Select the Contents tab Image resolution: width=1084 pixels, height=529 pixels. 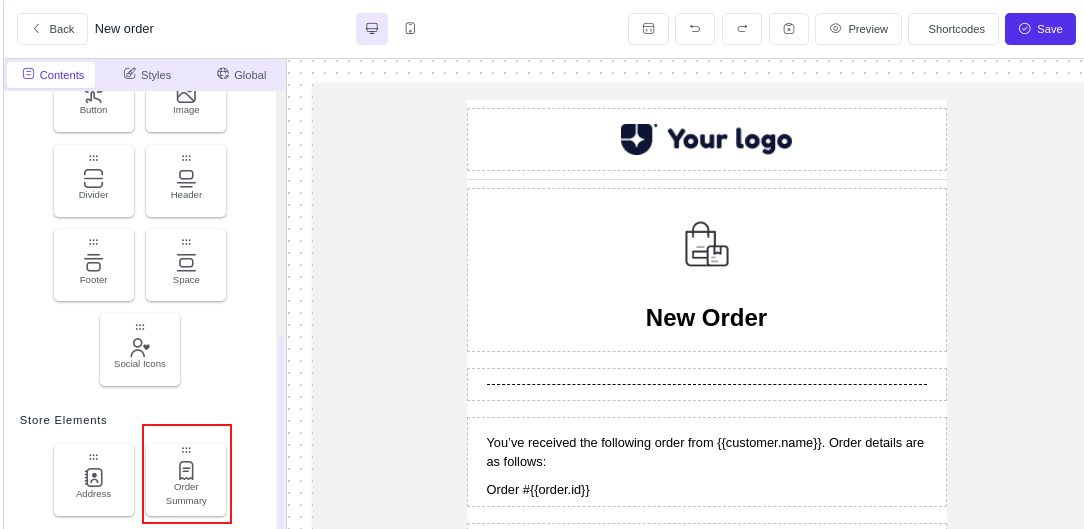pos(53,75)
